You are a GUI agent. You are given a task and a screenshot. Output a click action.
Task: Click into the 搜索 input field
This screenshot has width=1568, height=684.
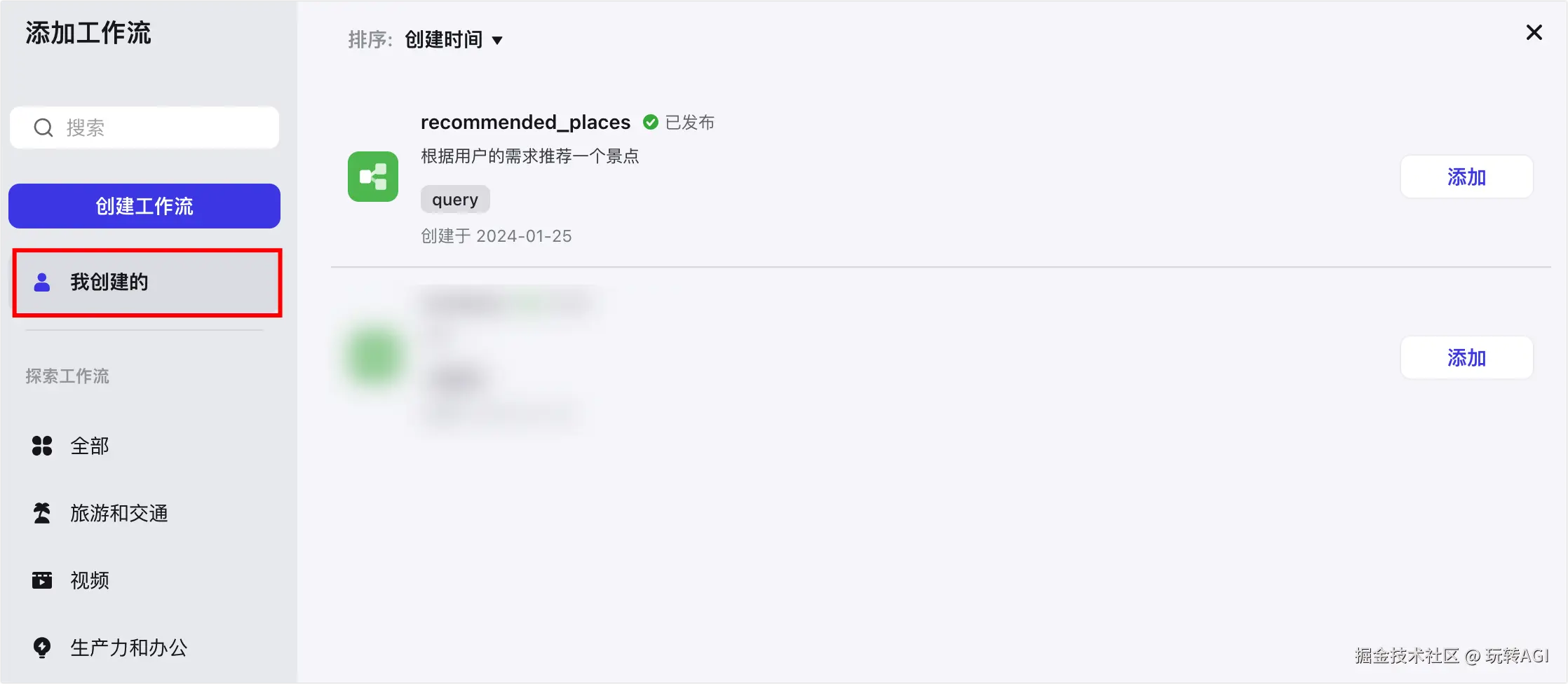pos(144,128)
